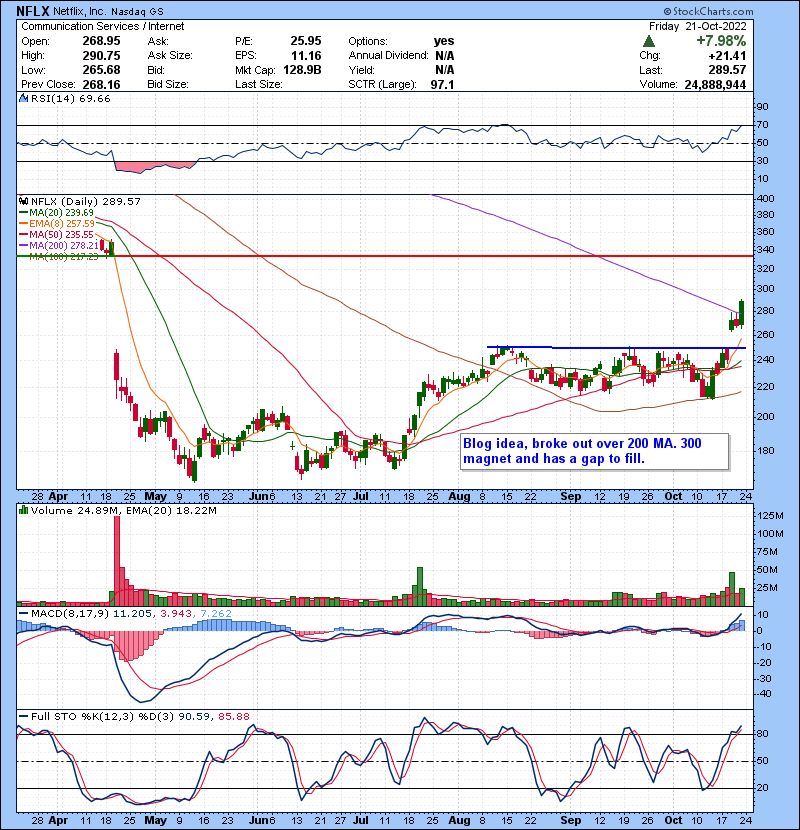Click the MACD histogram value 7.262
The image size is (800, 830).
tap(216, 614)
